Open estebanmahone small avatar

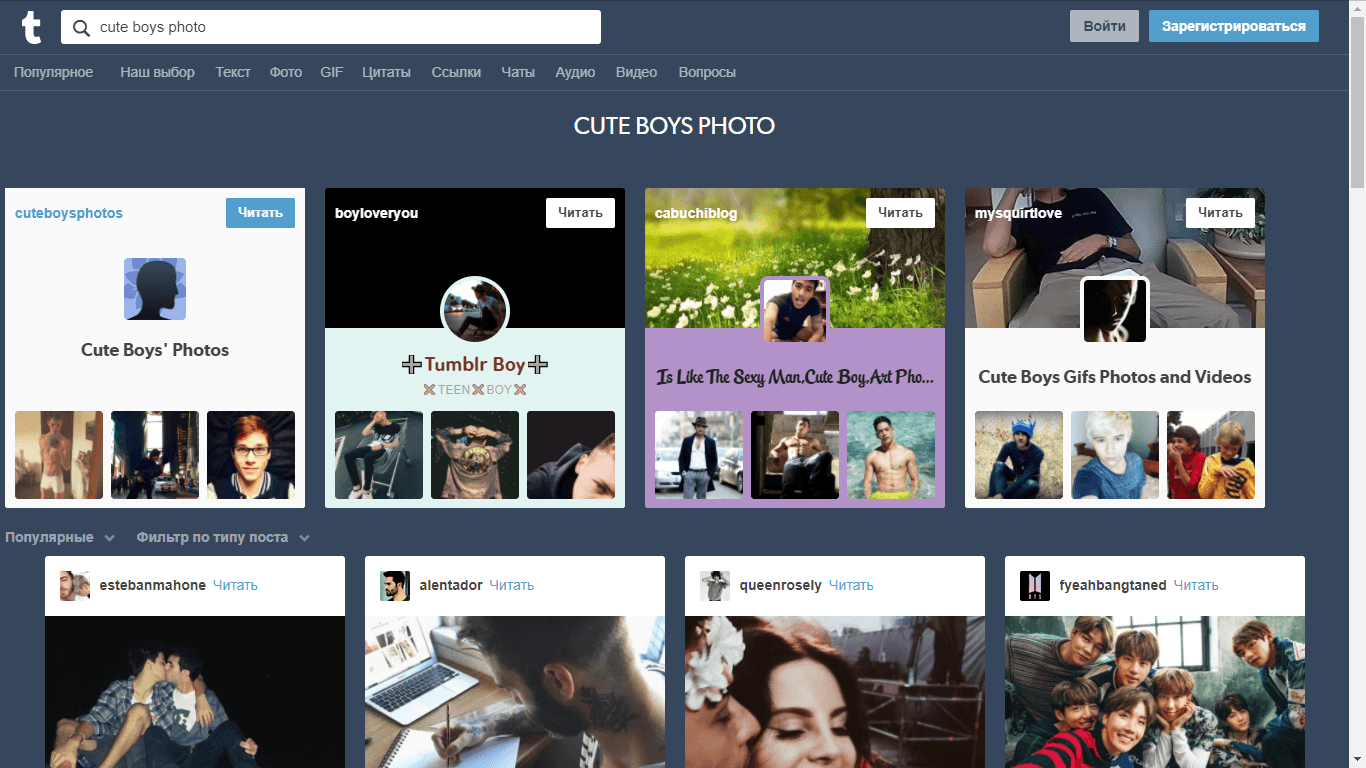(x=75, y=586)
